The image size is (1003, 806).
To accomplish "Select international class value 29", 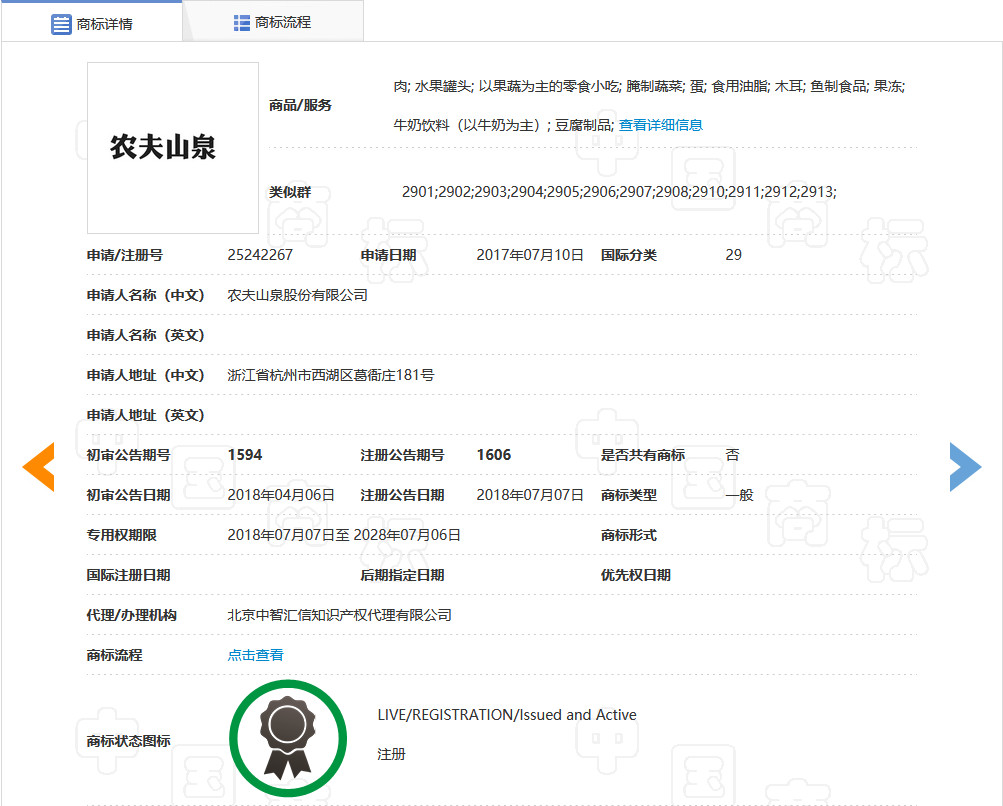I will [x=734, y=255].
